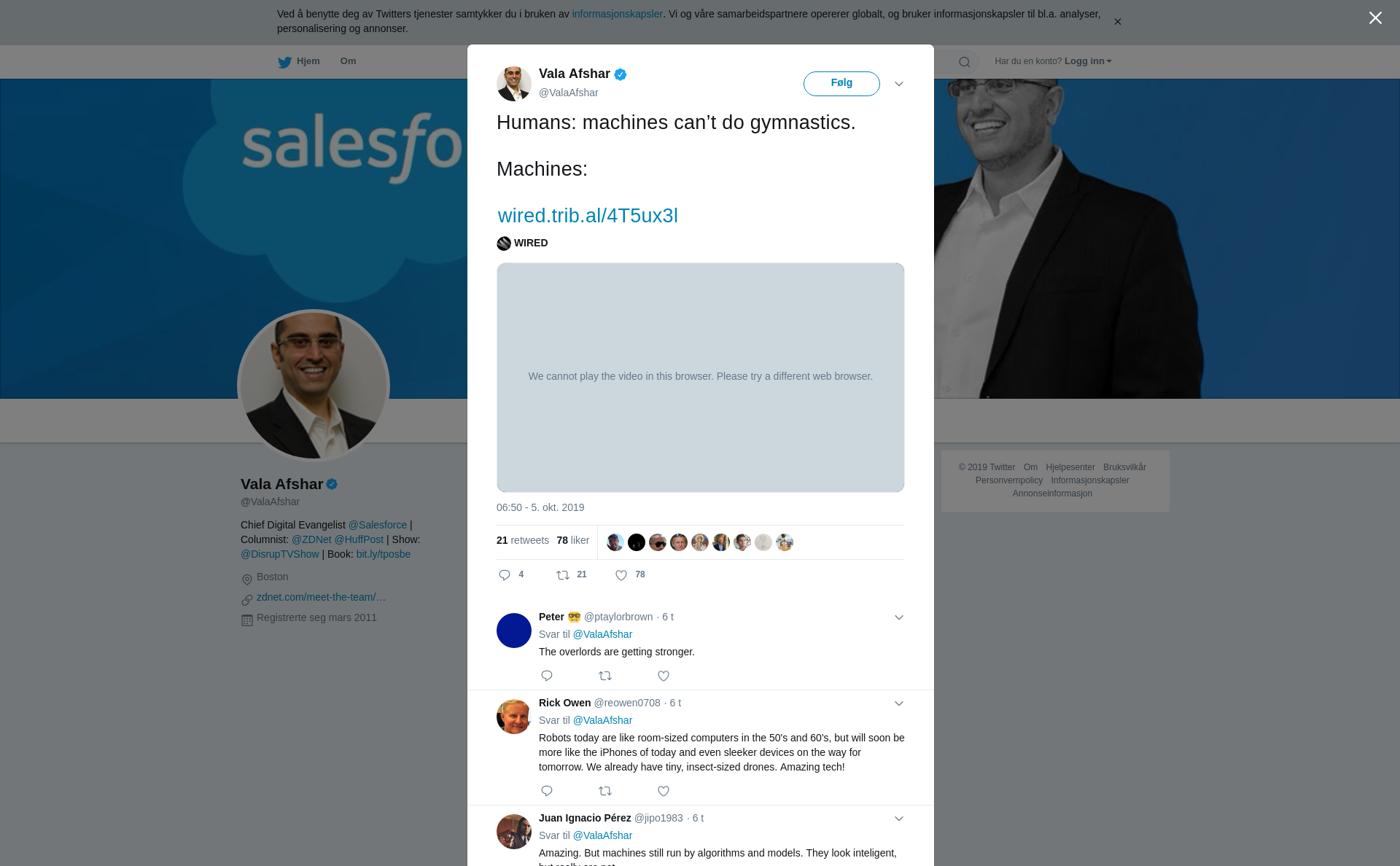Open Vala Afshar's large profile picture
Viewport: 1400px width, 866px height.
[x=314, y=386]
